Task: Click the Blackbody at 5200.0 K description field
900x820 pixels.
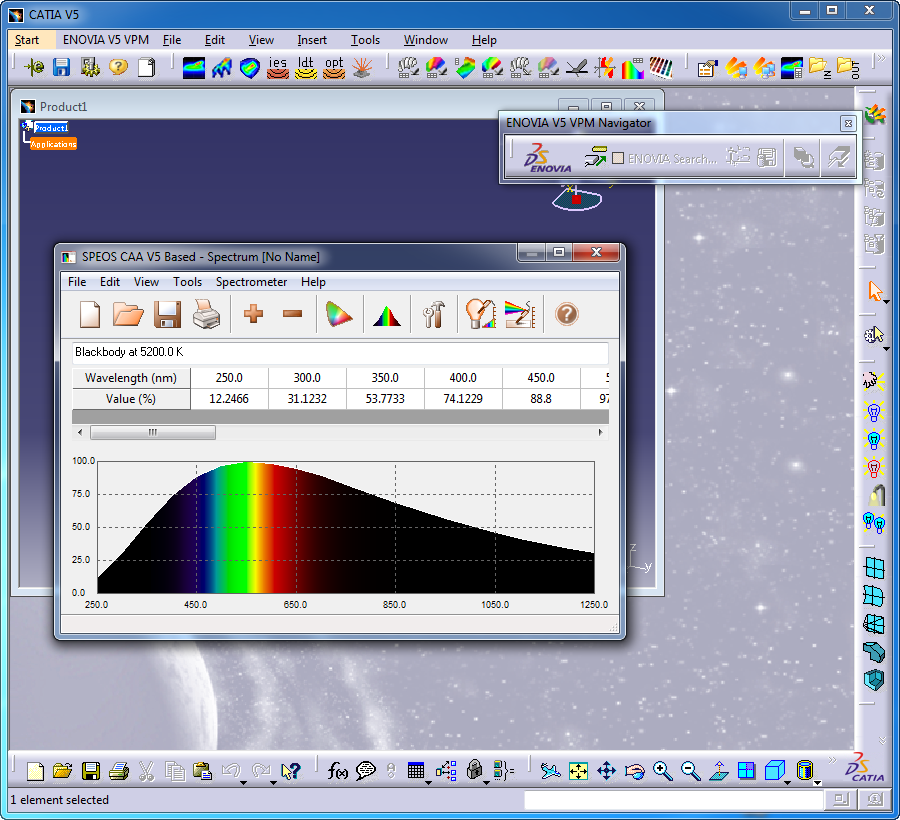Action: (x=340, y=352)
